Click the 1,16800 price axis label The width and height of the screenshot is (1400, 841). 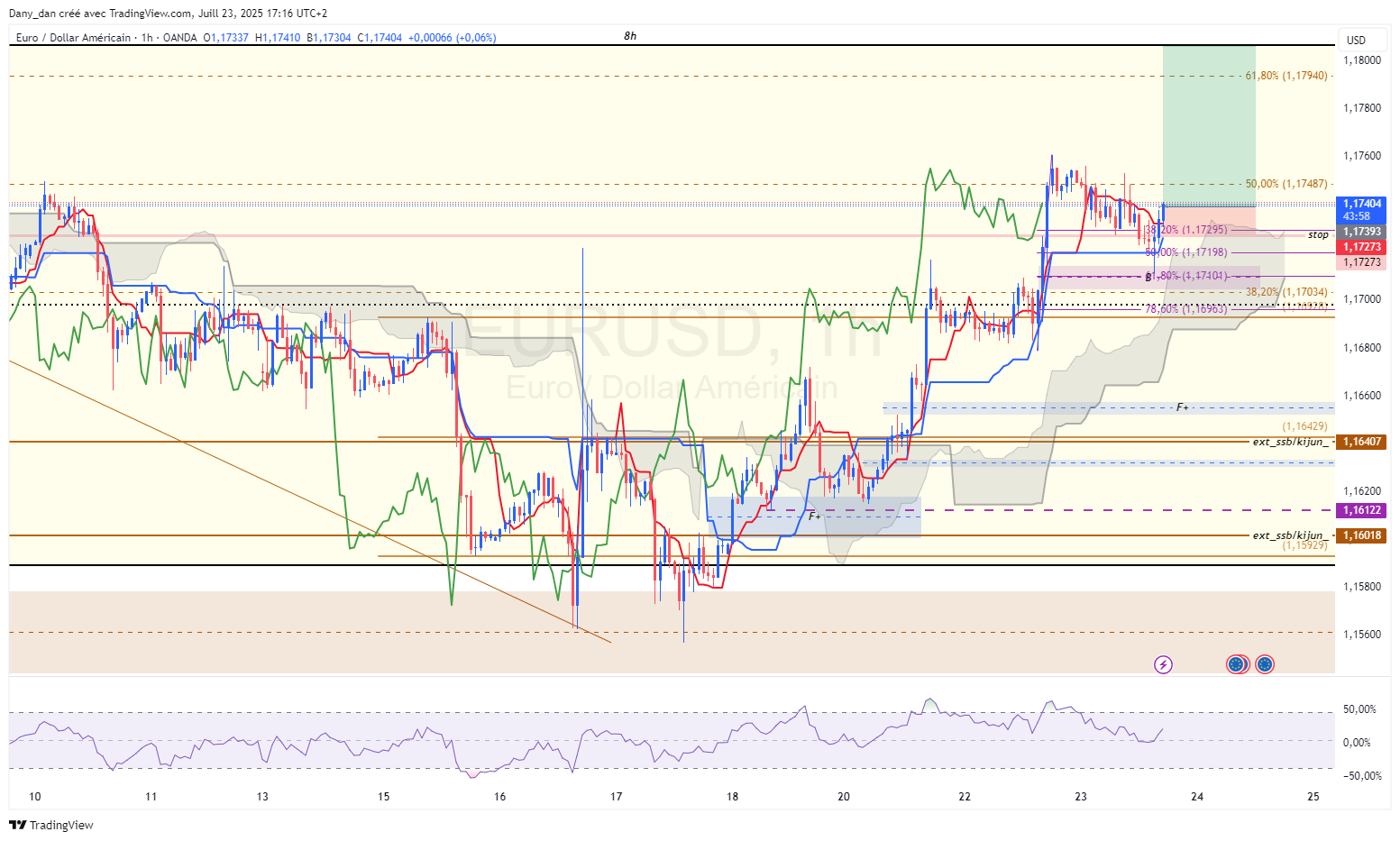coord(1362,348)
